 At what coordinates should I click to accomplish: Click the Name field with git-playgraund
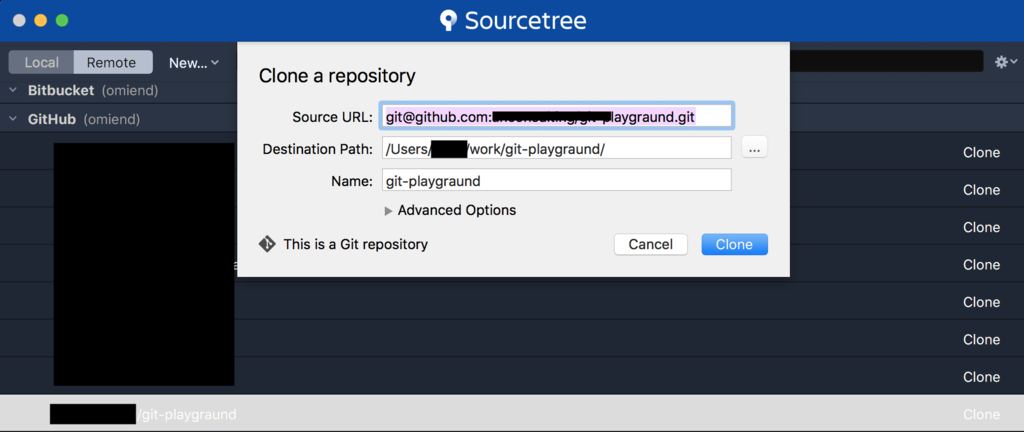coord(556,181)
